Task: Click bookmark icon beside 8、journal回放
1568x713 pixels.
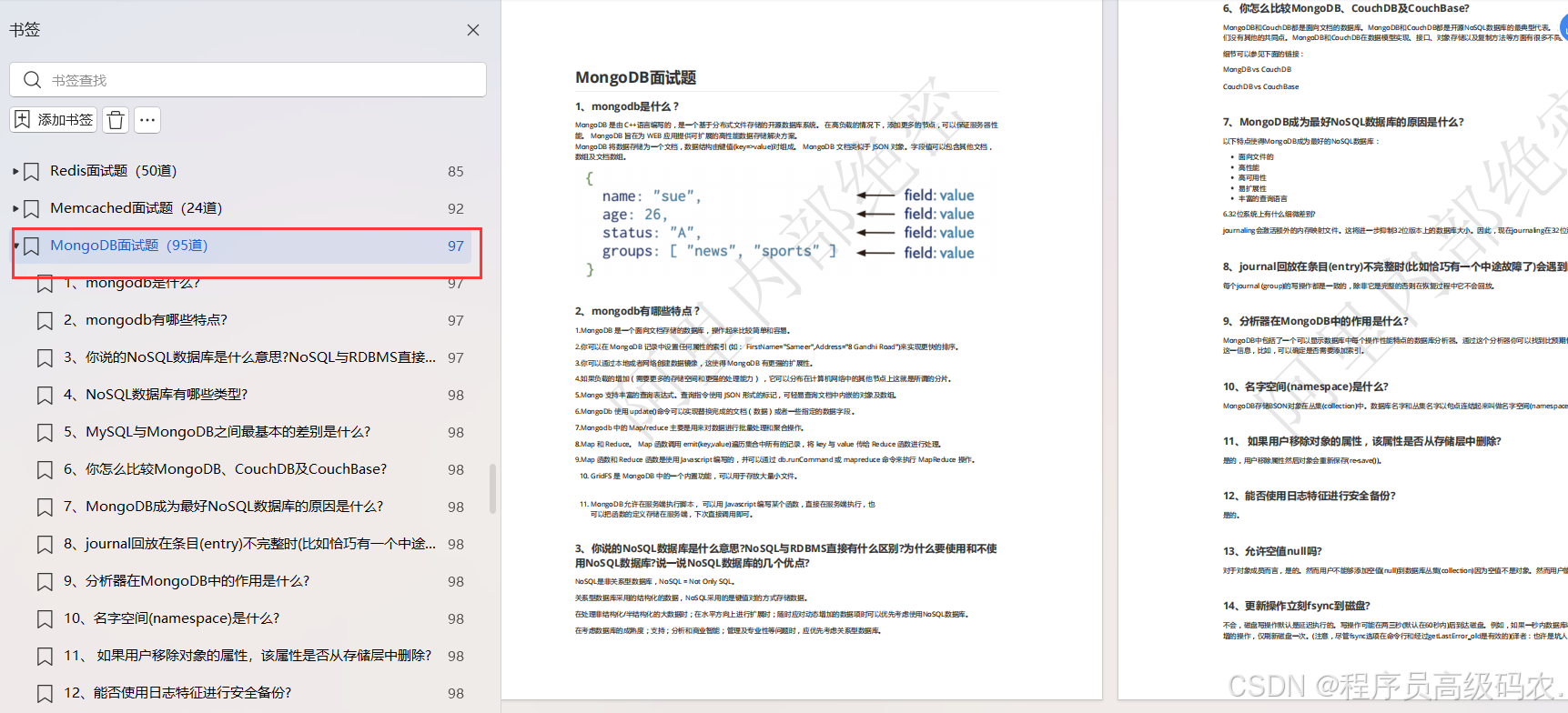Action: (x=45, y=544)
